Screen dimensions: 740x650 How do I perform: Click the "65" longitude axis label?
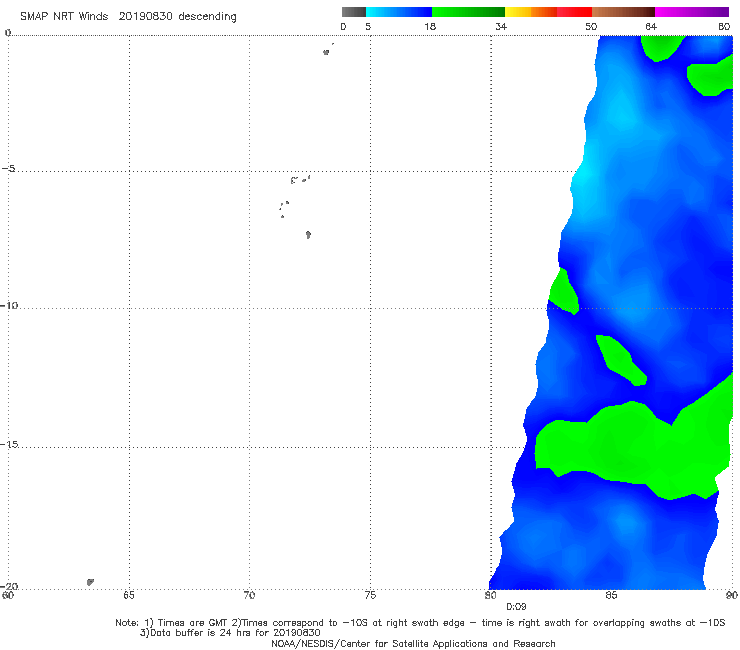pyautogui.click(x=129, y=595)
